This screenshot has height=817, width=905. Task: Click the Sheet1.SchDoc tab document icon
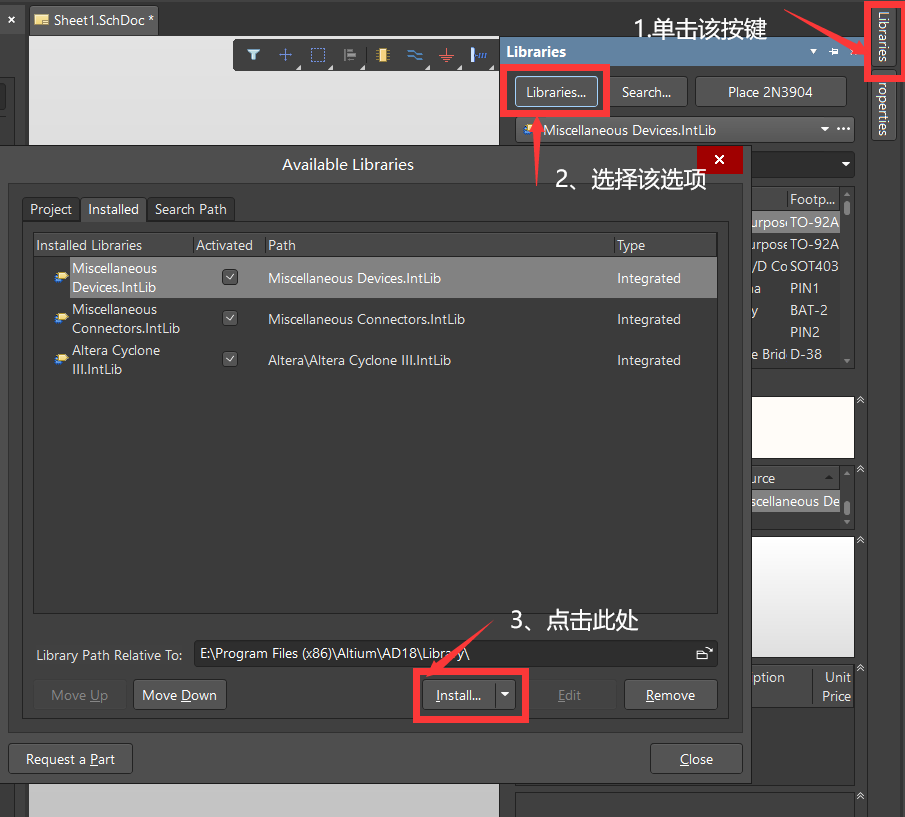click(x=42, y=20)
